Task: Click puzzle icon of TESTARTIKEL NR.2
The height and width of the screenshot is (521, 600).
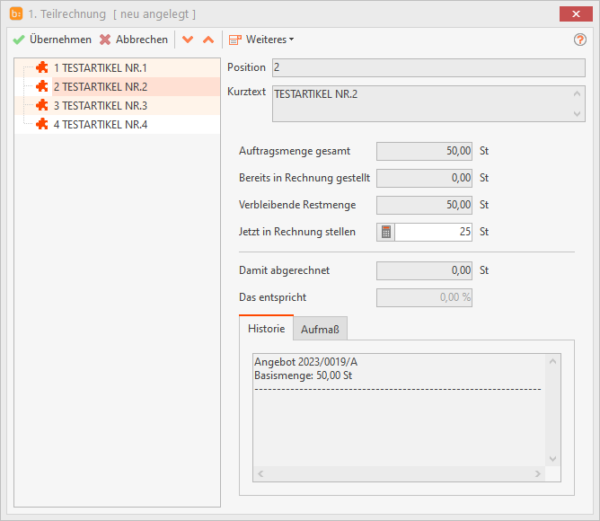Action: pyautogui.click(x=42, y=87)
